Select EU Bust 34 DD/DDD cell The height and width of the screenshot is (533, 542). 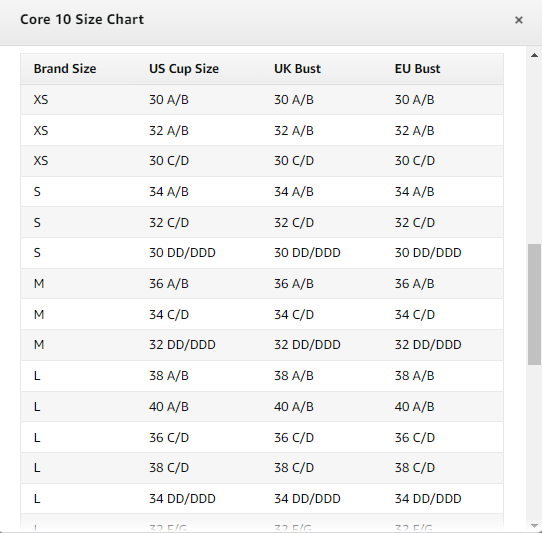[x=428, y=499]
